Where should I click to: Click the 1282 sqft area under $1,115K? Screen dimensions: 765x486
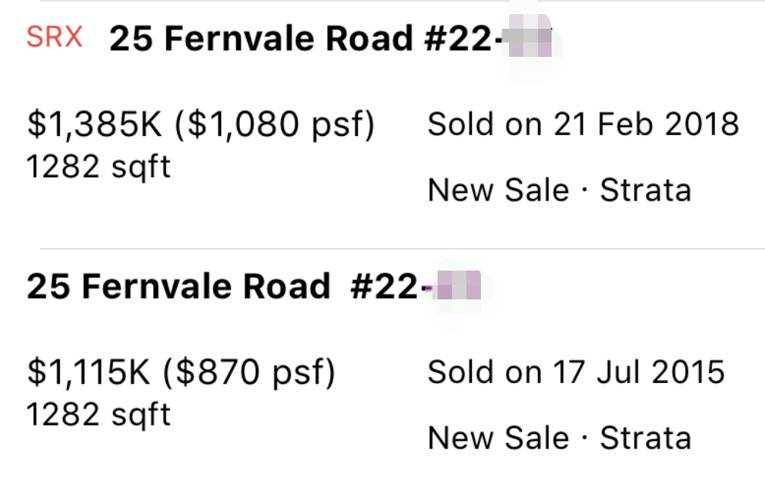click(98, 413)
